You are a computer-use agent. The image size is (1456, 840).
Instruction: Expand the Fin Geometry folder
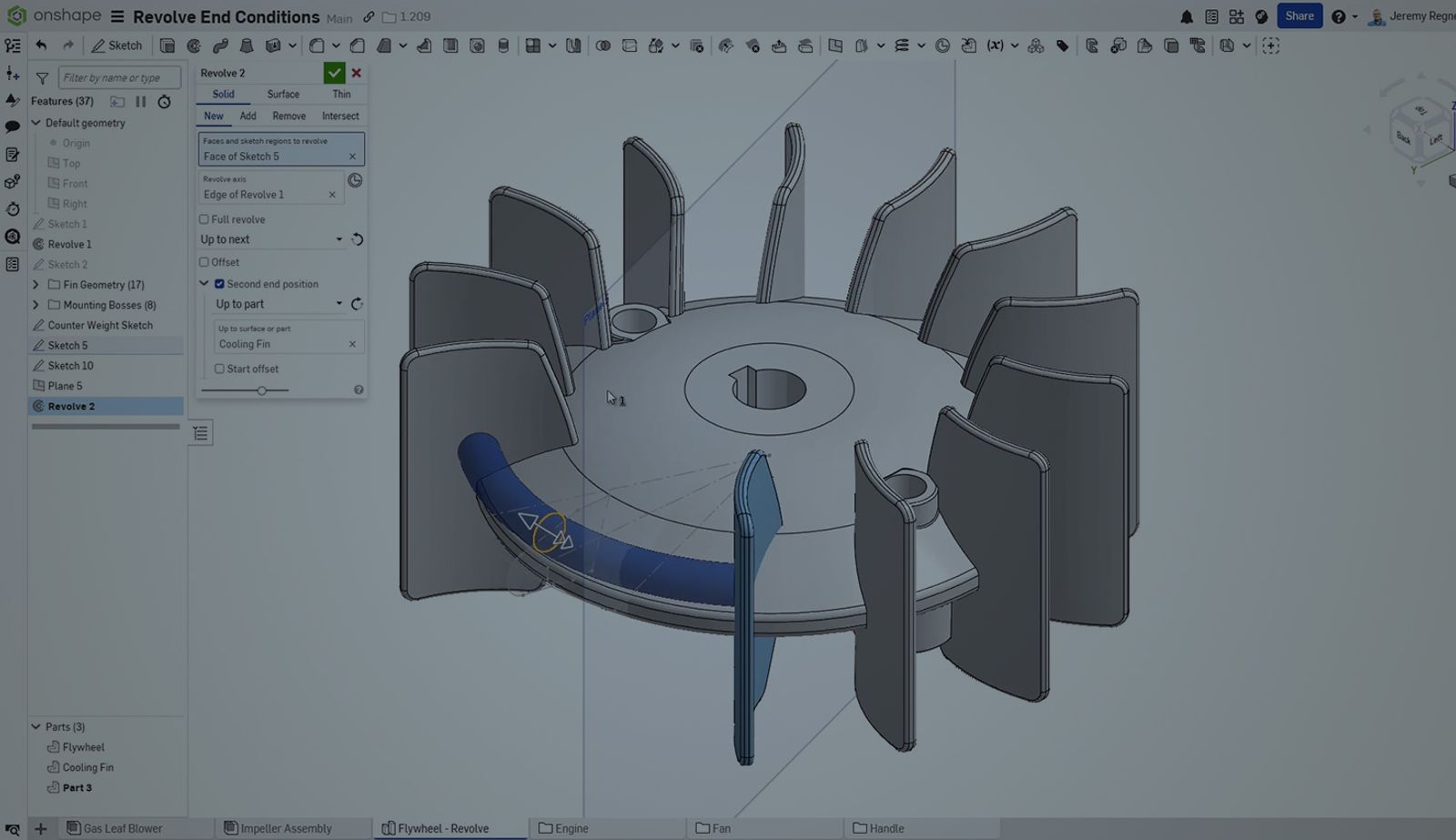[35, 284]
